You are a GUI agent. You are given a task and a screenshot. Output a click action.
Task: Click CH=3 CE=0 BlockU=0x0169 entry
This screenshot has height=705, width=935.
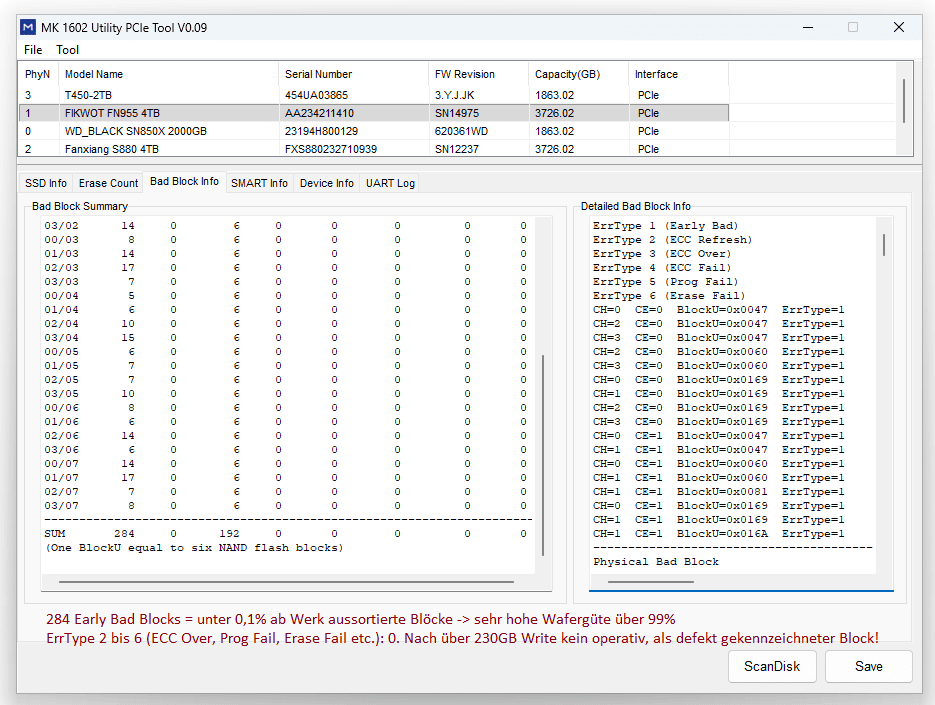[719, 422]
